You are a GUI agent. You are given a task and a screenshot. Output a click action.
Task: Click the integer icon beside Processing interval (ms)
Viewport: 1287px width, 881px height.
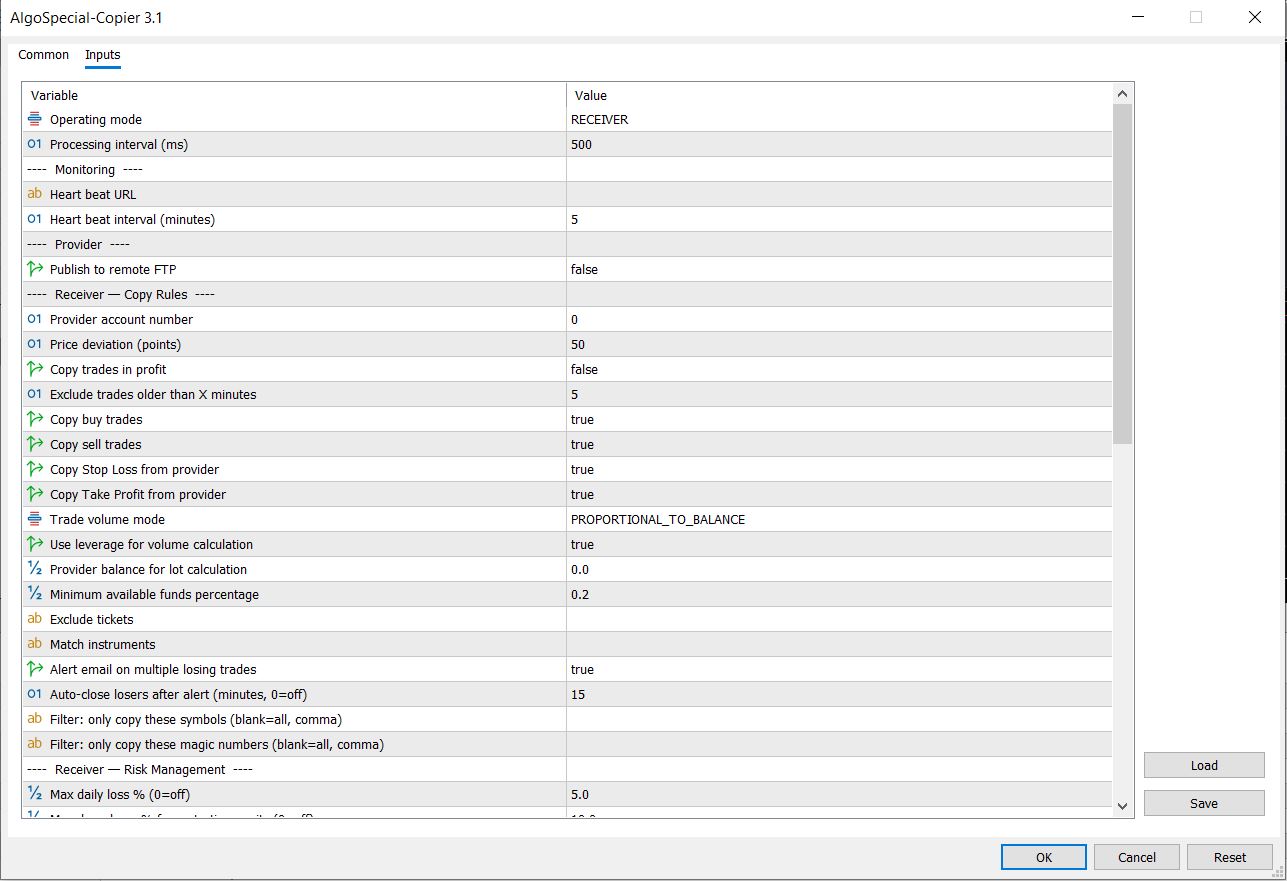coord(35,144)
